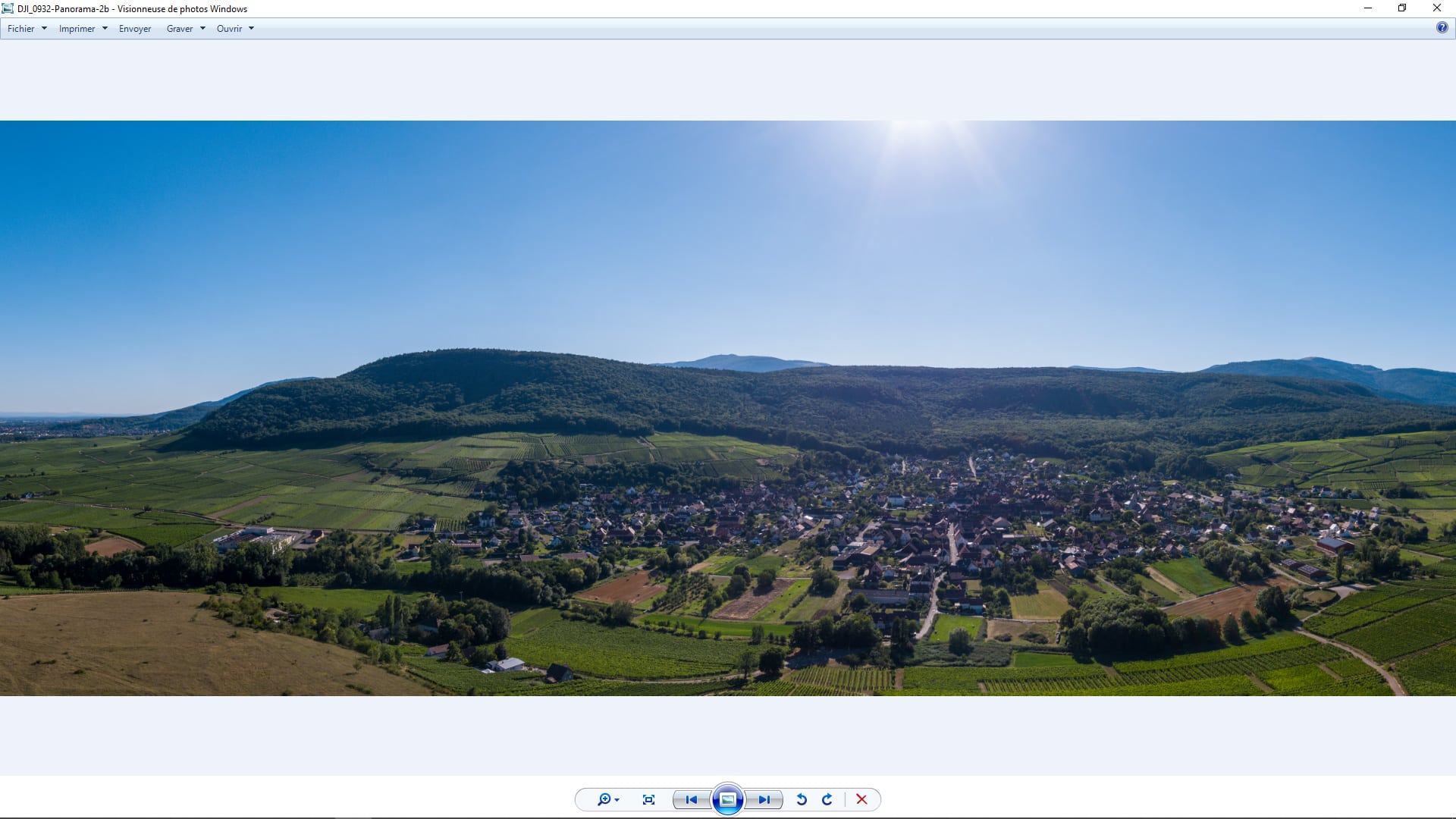This screenshot has height=819, width=1456.
Task: Click the Ouvrir menu label
Action: (x=229, y=29)
